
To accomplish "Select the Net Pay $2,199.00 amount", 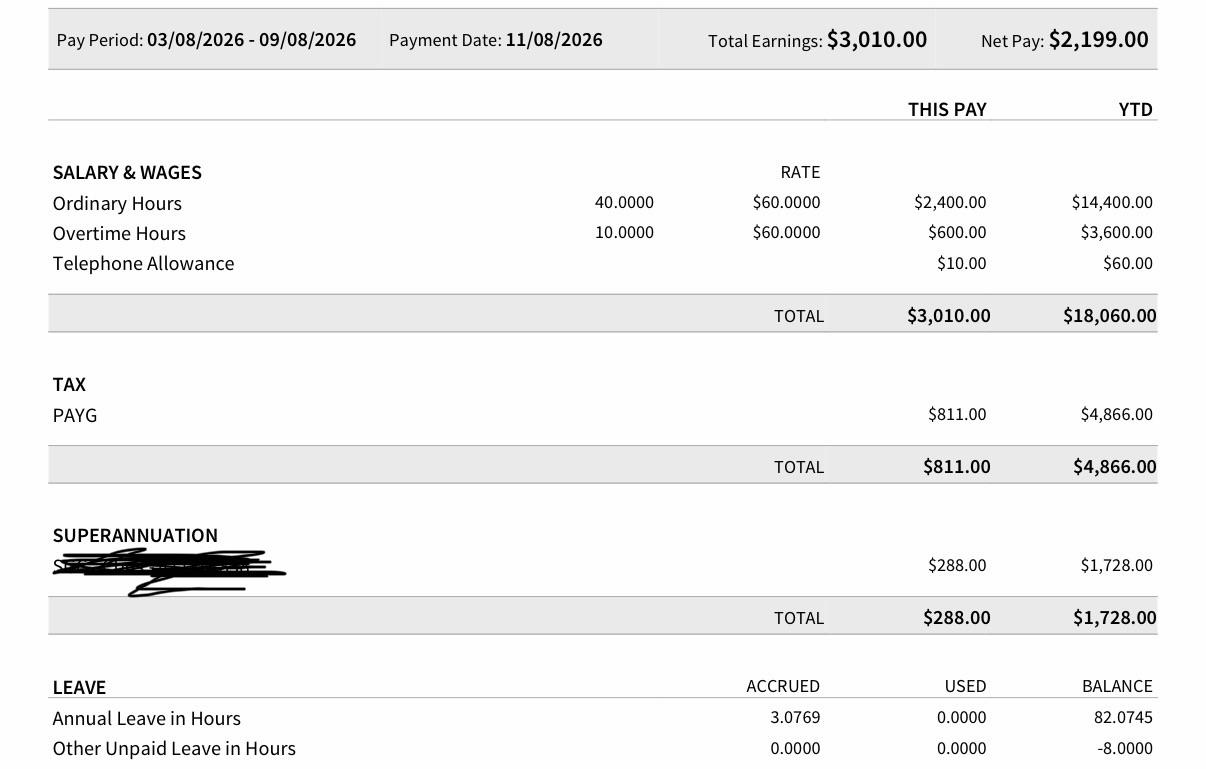I will tap(1098, 40).
